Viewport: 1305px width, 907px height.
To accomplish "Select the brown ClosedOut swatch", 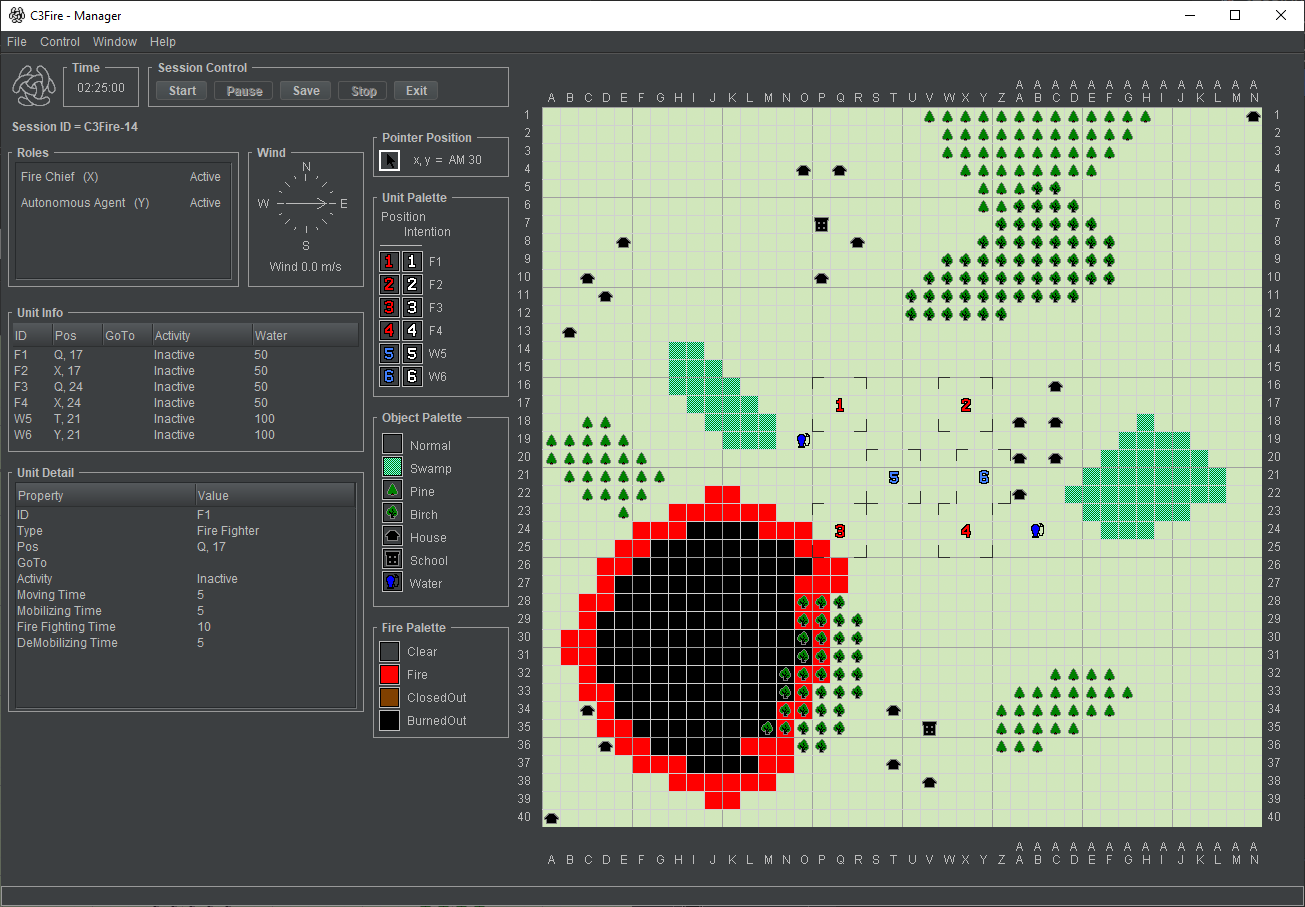I will coord(390,697).
